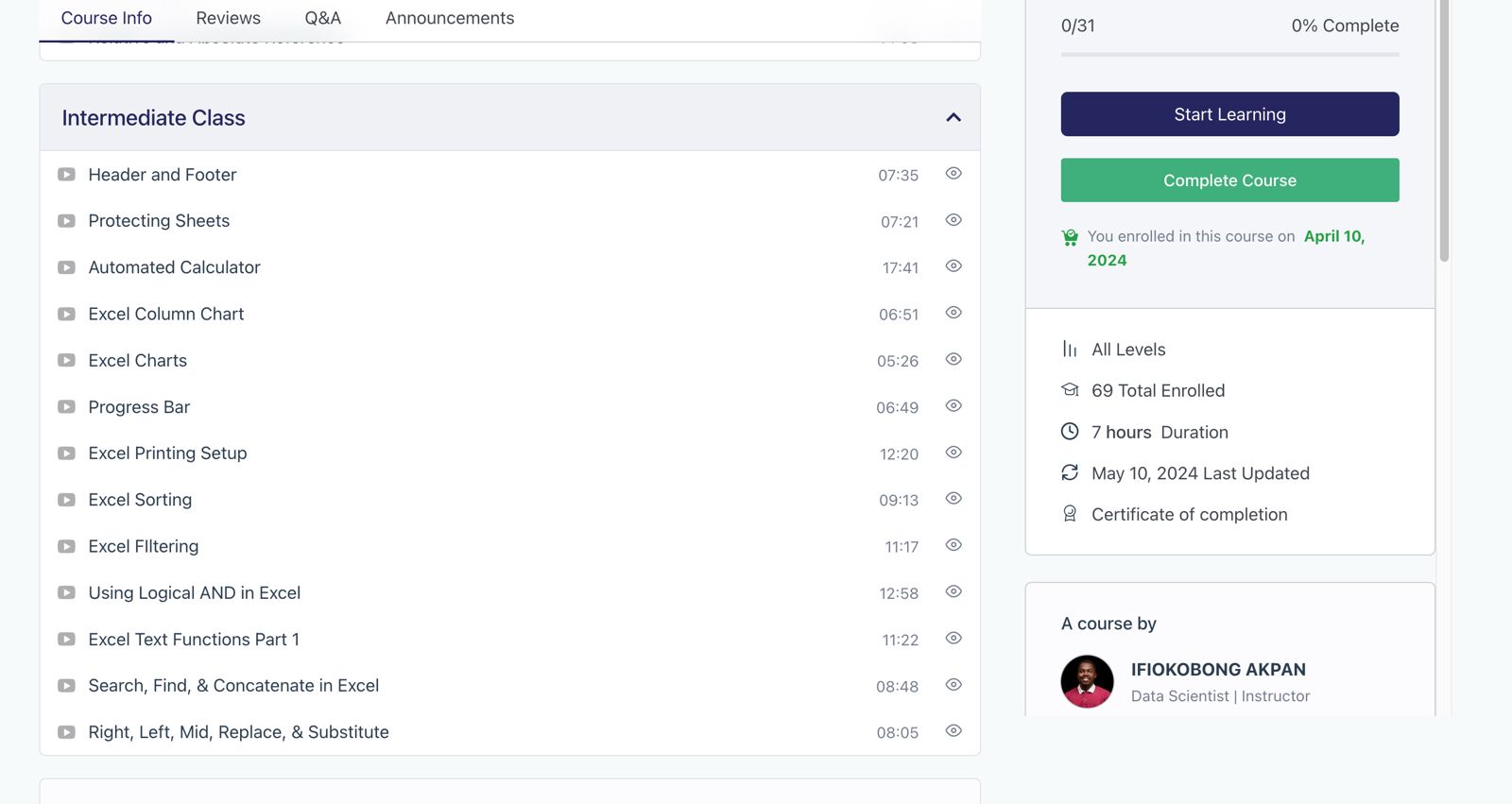This screenshot has height=804, width=1512.
Task: Click the video icon beside Excel Sorting
Action: pos(66,500)
